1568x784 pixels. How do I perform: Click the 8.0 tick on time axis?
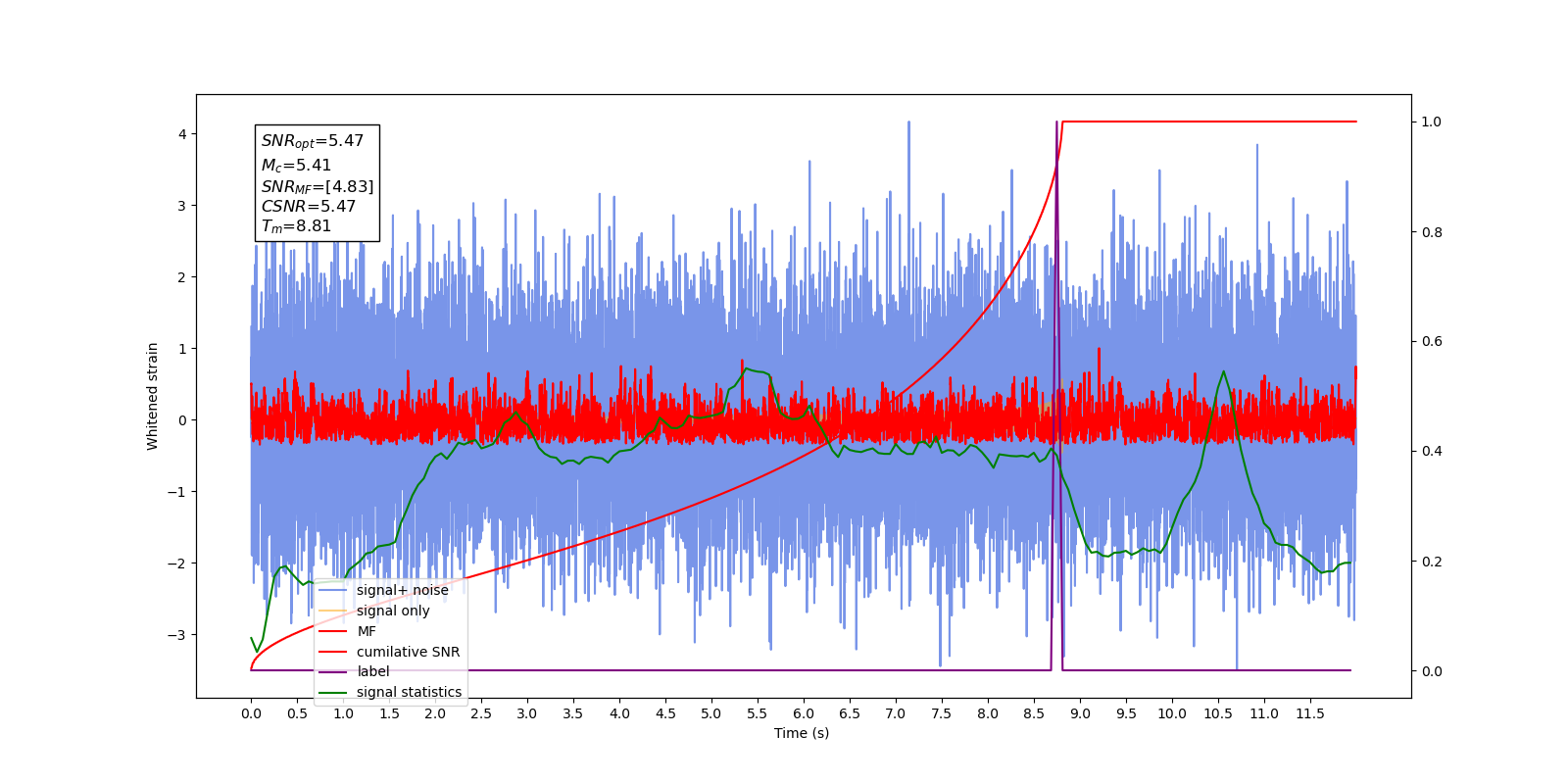tap(988, 713)
